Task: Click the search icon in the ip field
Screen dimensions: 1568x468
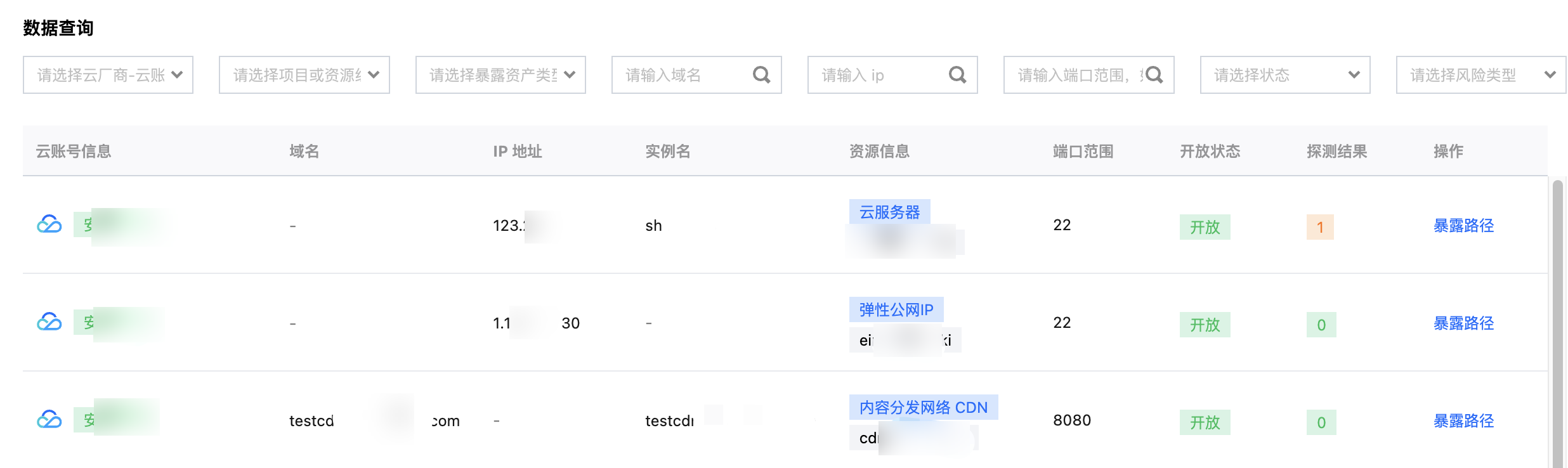Action: point(957,75)
